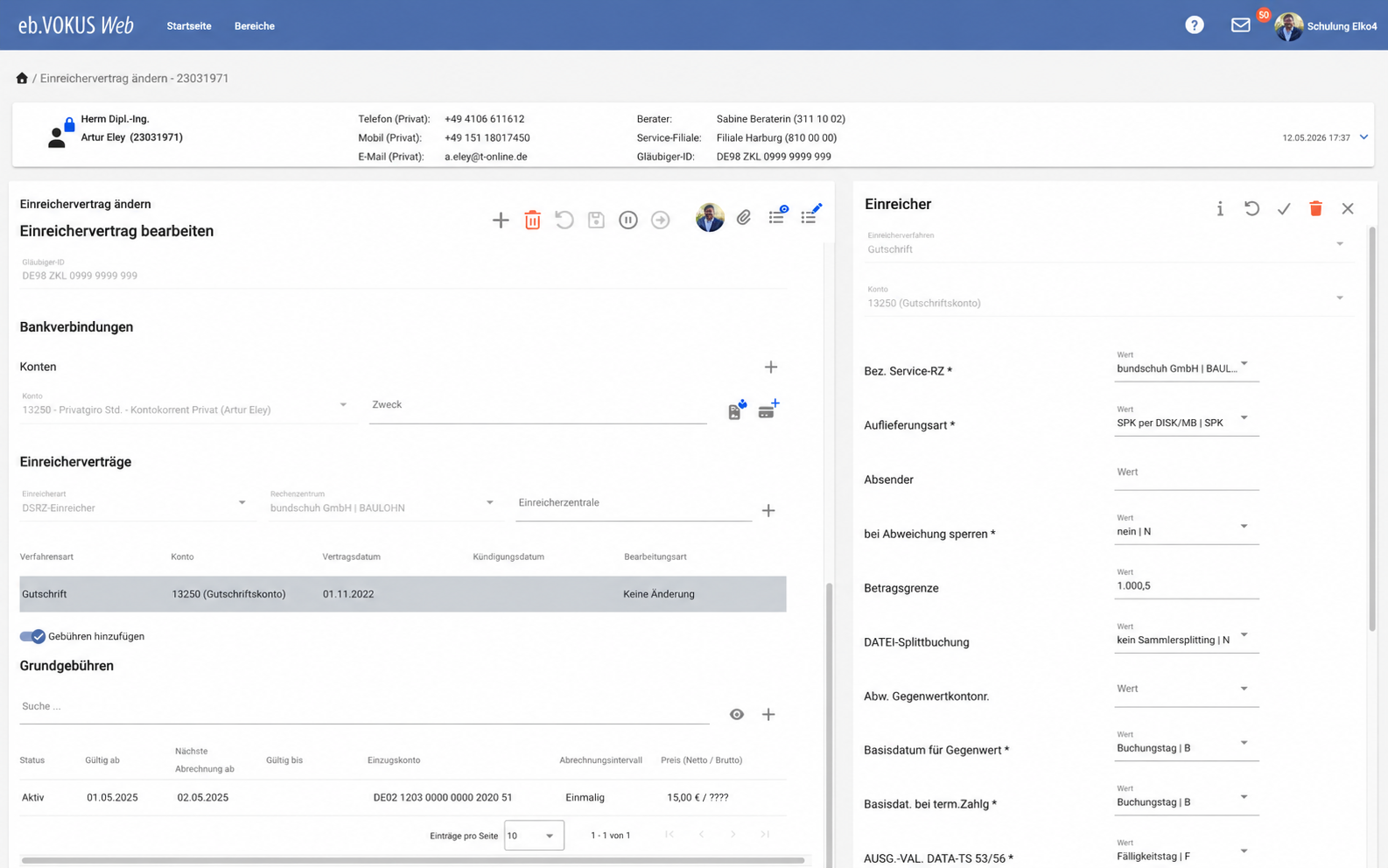Expand Basisdatum für Gegenwert dropdown

point(1186,745)
